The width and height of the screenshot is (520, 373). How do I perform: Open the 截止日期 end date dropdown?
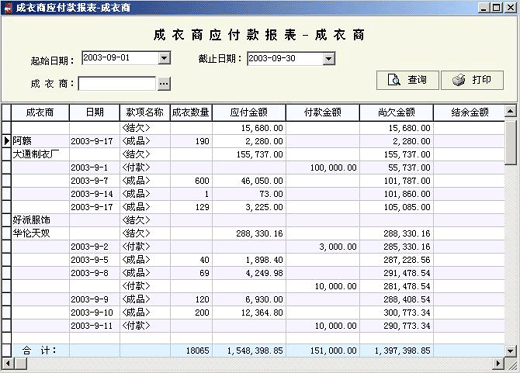pos(329,59)
